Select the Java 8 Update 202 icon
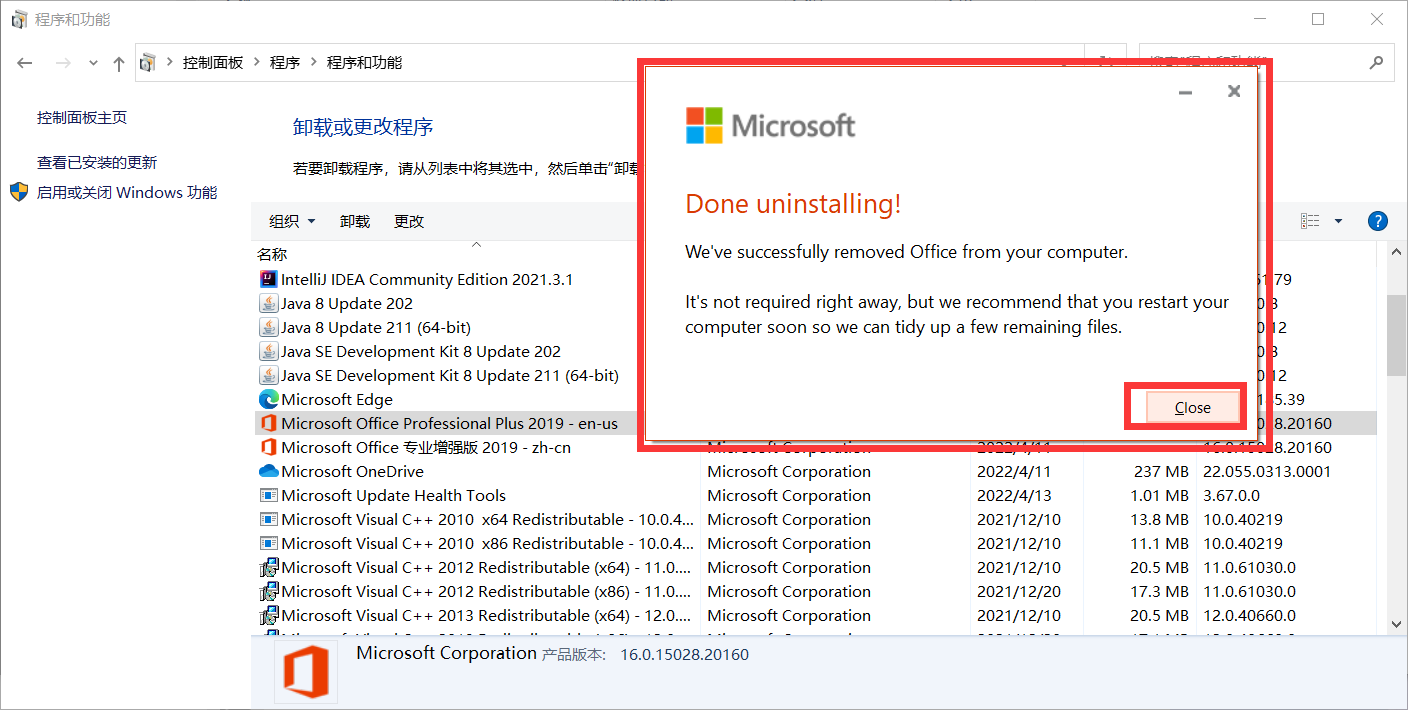The width and height of the screenshot is (1408, 710). (x=268, y=303)
